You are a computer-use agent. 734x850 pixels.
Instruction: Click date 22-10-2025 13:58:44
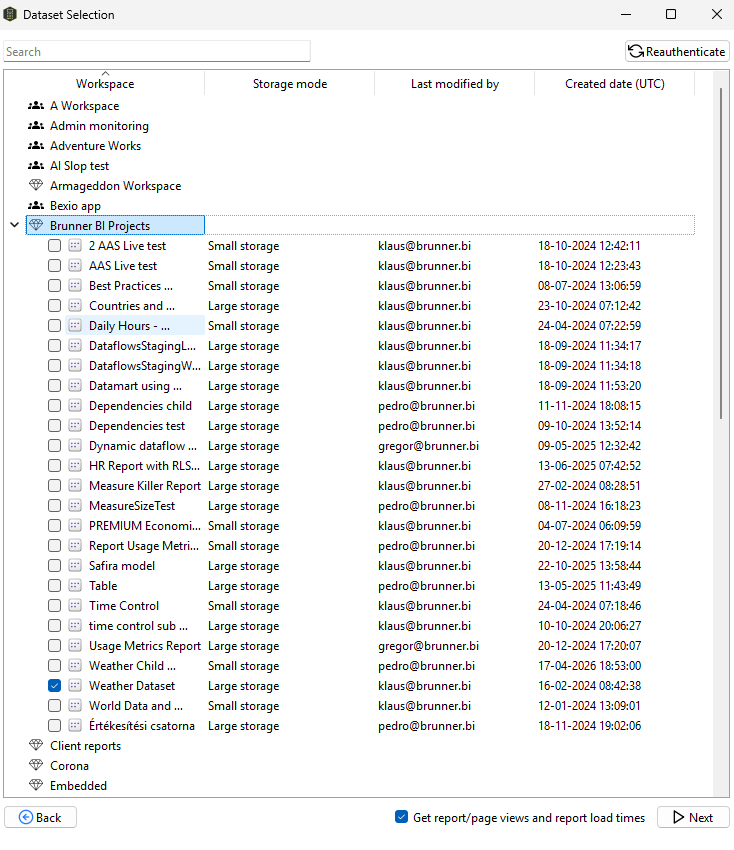click(x=589, y=565)
